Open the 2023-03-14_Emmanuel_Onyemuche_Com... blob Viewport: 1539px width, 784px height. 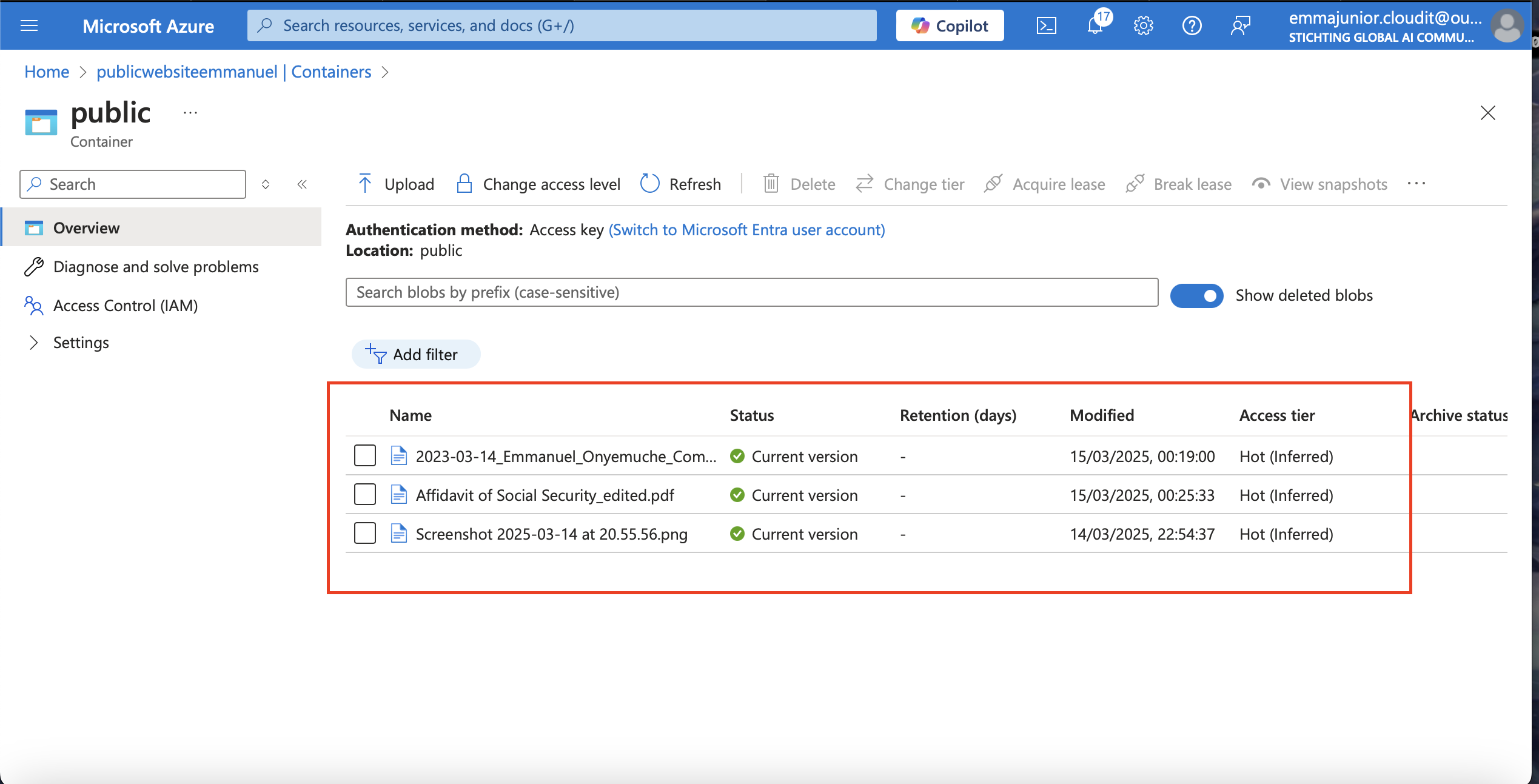pyautogui.click(x=566, y=457)
